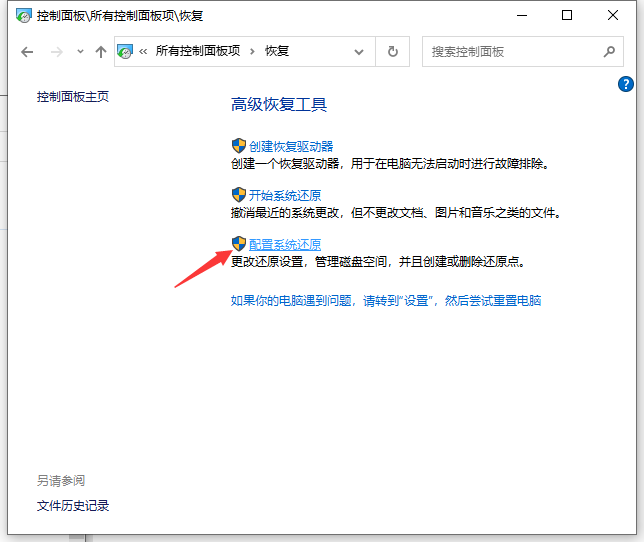This screenshot has height=542, width=644.
Task: Expand the chevron after 所有控制面板项
Action: click(x=252, y=52)
